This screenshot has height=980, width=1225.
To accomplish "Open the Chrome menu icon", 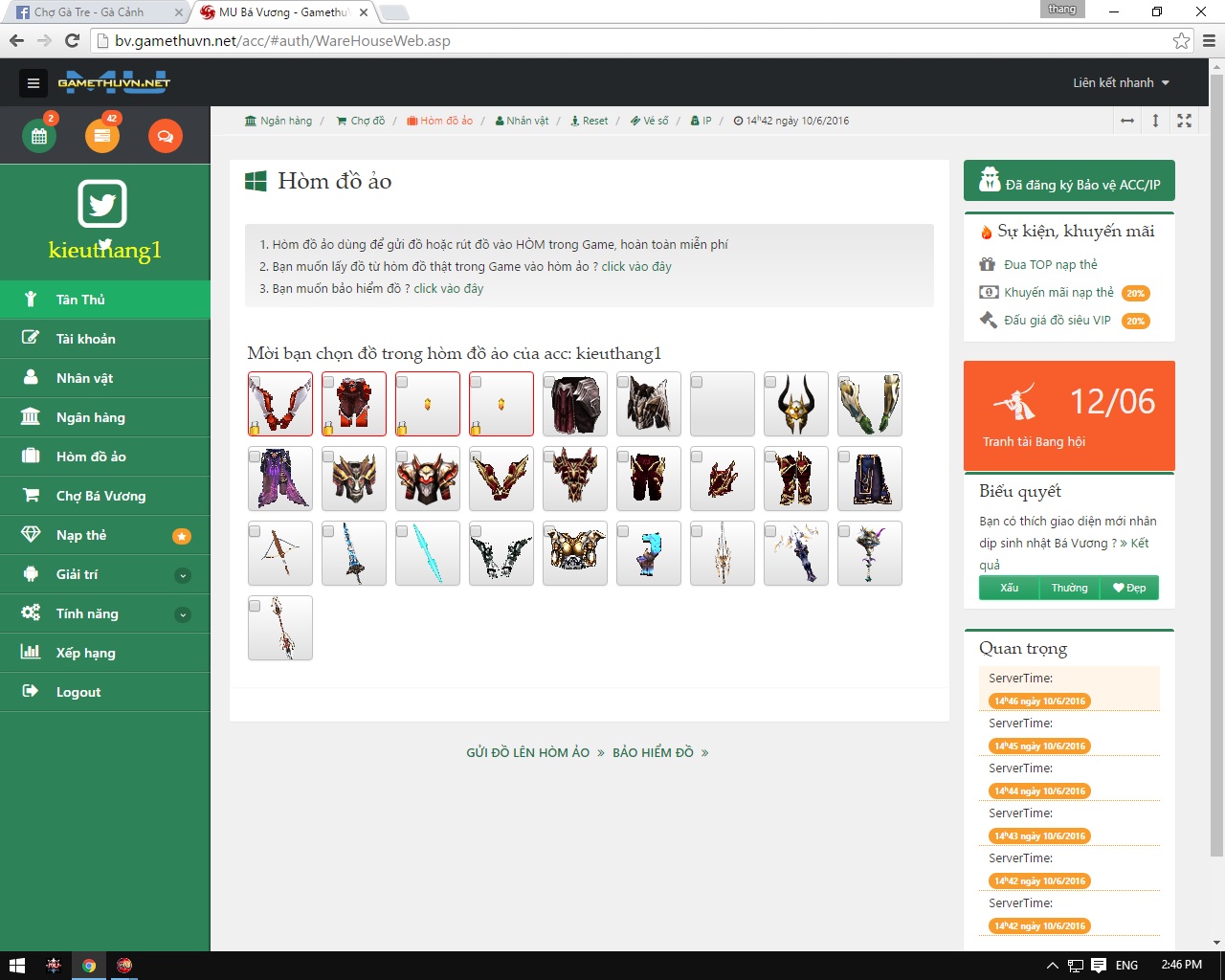I will tap(1209, 41).
